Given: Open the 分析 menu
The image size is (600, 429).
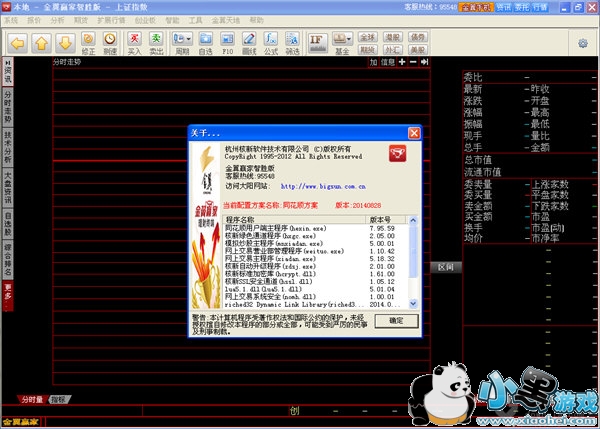Looking at the screenshot, I should pyautogui.click(x=57, y=20).
